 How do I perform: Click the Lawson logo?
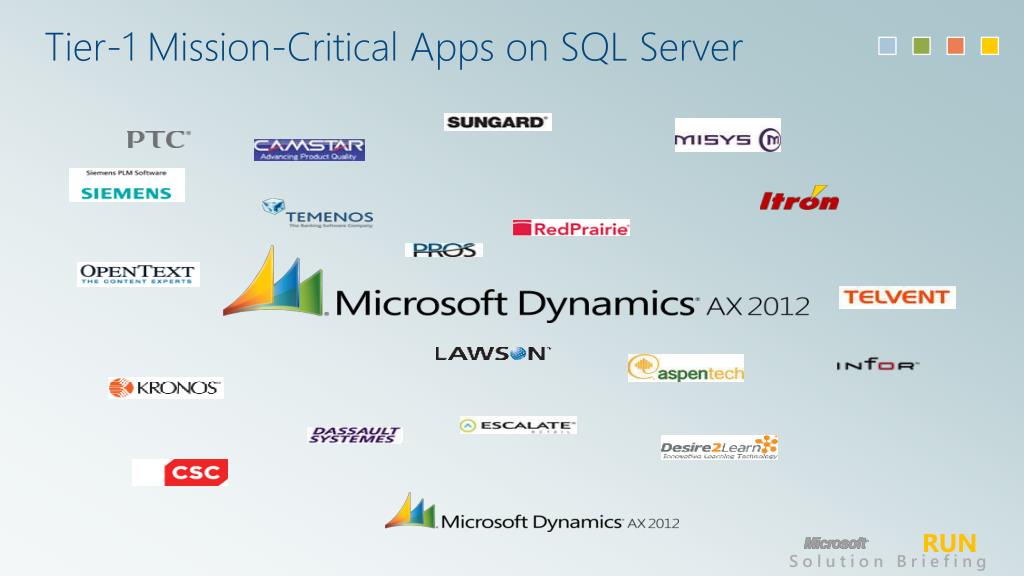tap(493, 353)
